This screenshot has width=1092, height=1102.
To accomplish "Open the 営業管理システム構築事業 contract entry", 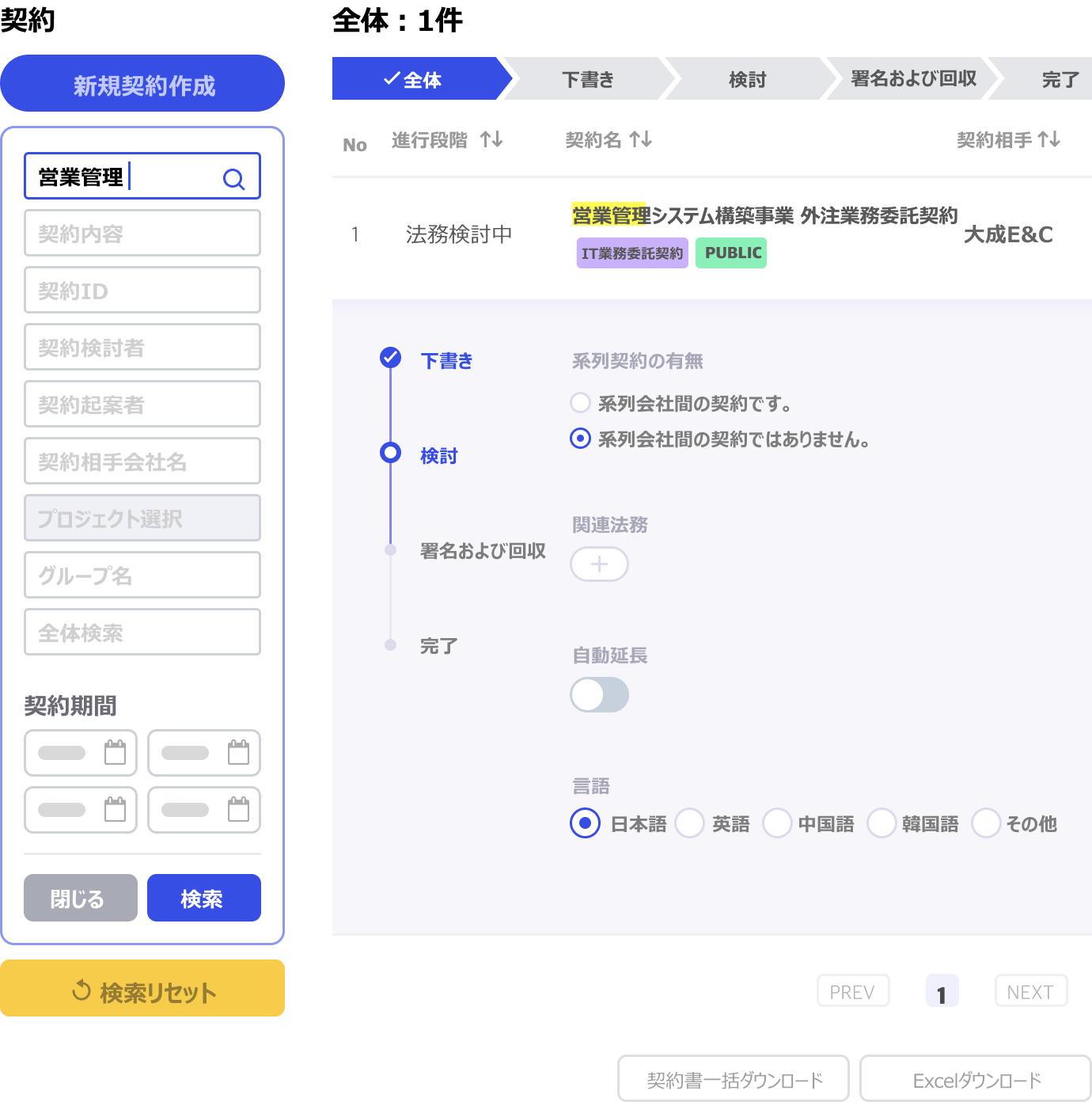I will [765, 215].
